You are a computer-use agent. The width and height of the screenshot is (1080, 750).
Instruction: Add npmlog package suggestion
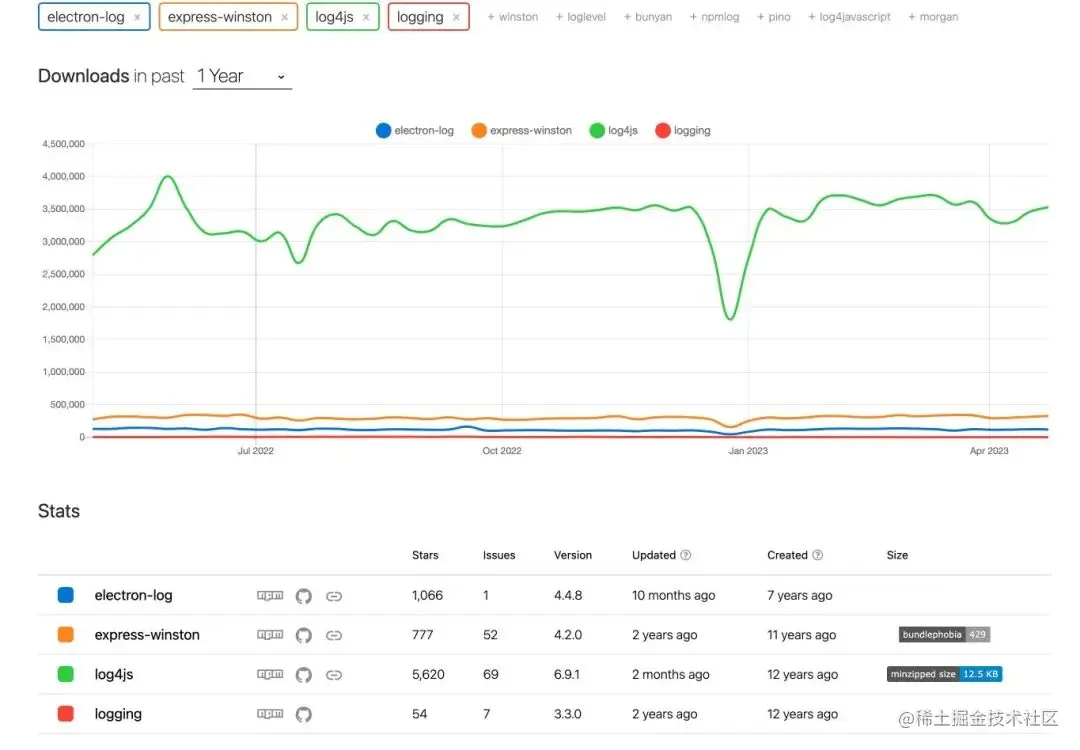tap(714, 17)
